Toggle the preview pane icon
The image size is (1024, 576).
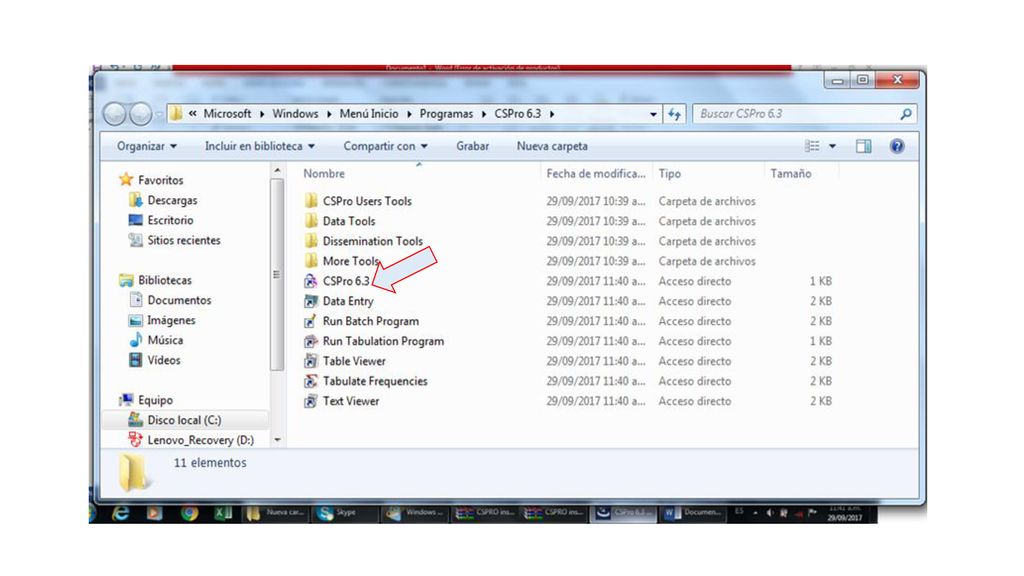(x=863, y=146)
